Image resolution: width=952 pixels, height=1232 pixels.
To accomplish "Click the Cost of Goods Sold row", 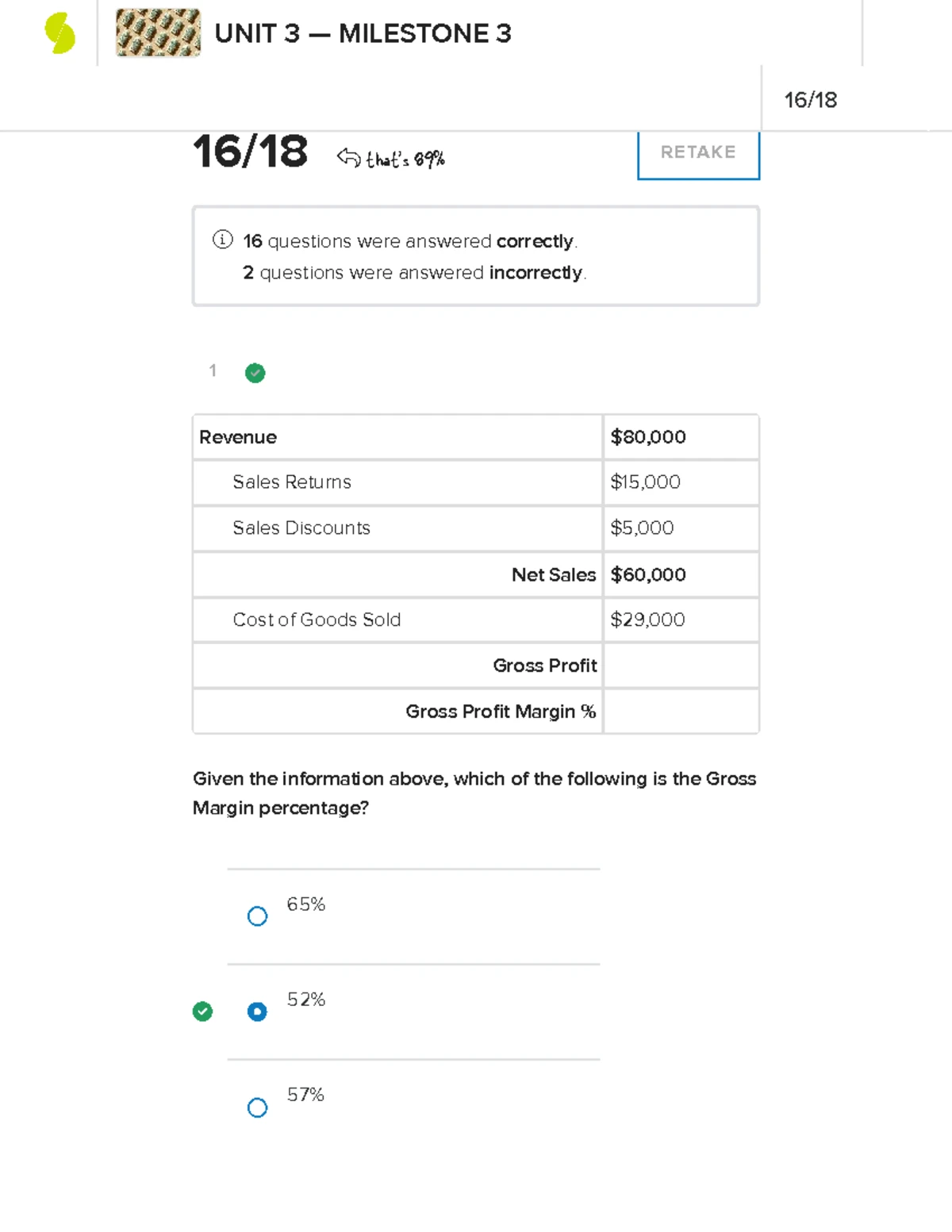I will 476,620.
